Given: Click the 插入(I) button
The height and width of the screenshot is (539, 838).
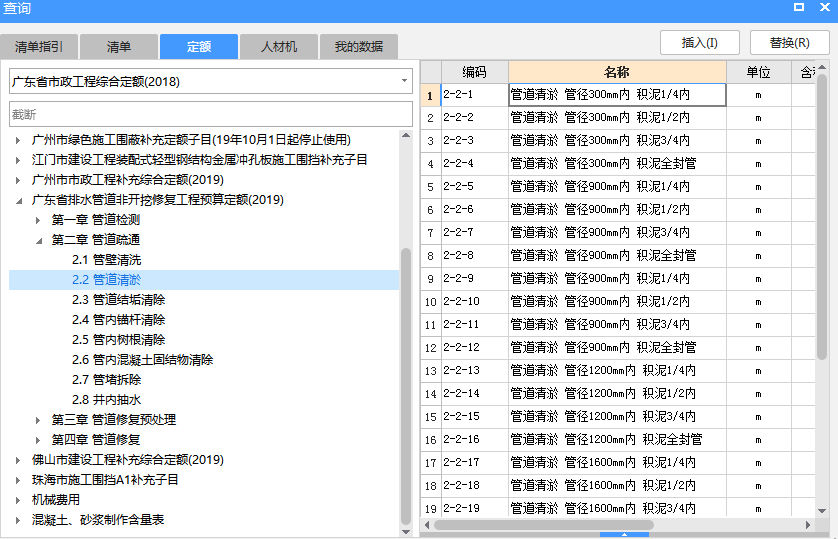Looking at the screenshot, I should click(700, 42).
